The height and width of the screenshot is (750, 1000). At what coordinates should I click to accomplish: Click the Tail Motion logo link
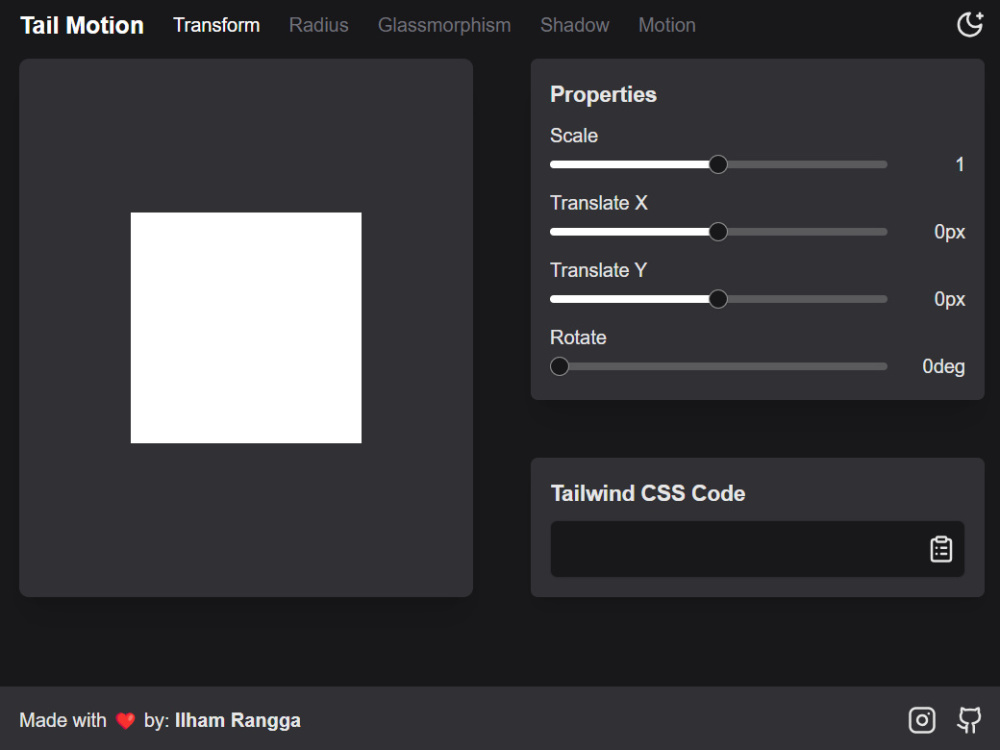(82, 26)
